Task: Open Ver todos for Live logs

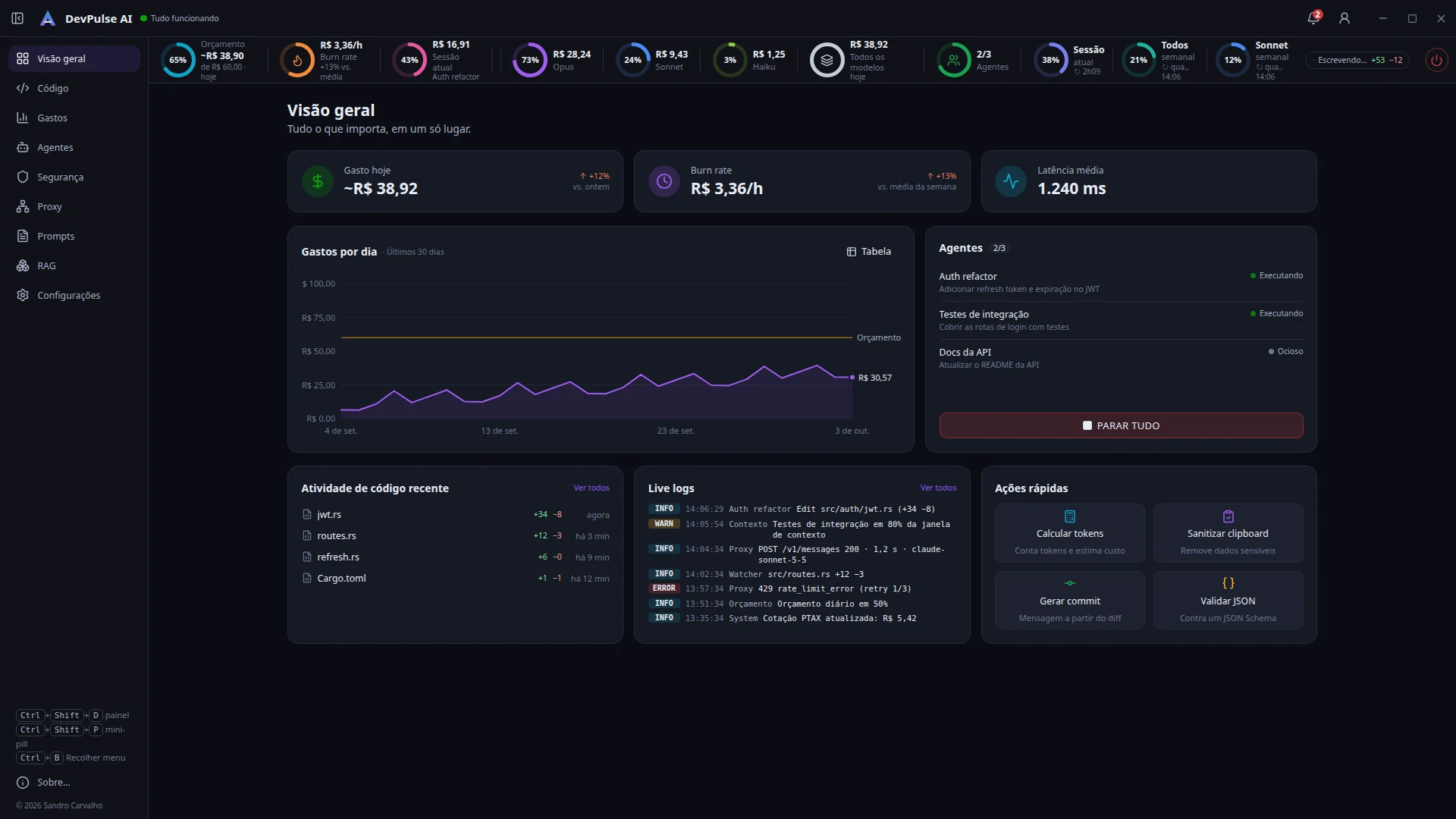Action: (938, 488)
